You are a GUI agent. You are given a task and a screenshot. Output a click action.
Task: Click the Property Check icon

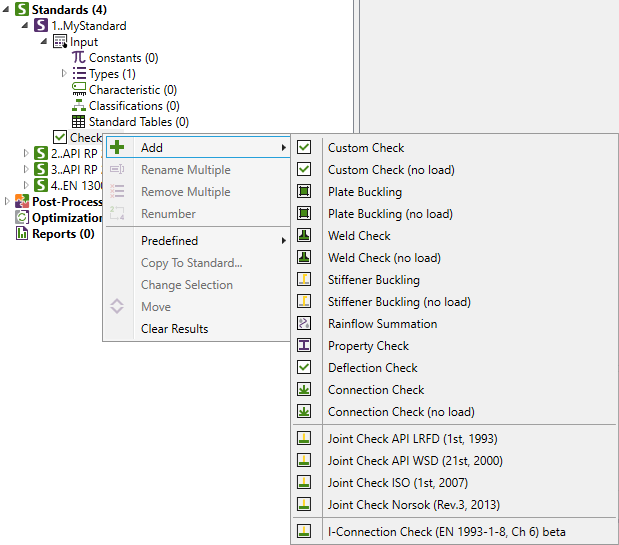304,345
